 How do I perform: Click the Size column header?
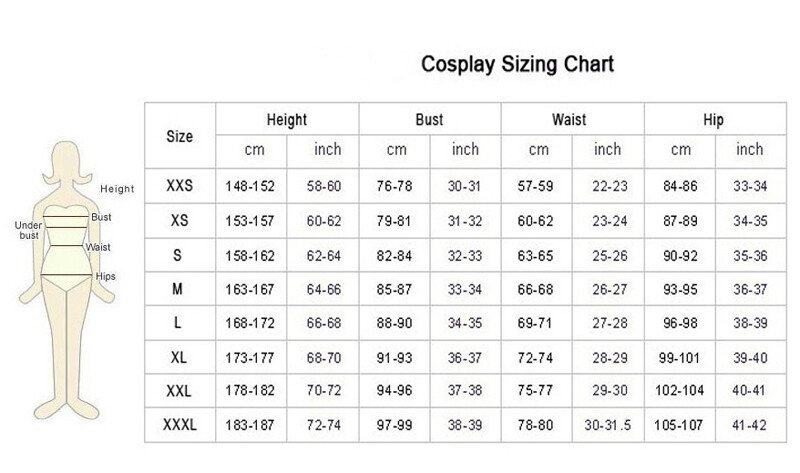180,136
